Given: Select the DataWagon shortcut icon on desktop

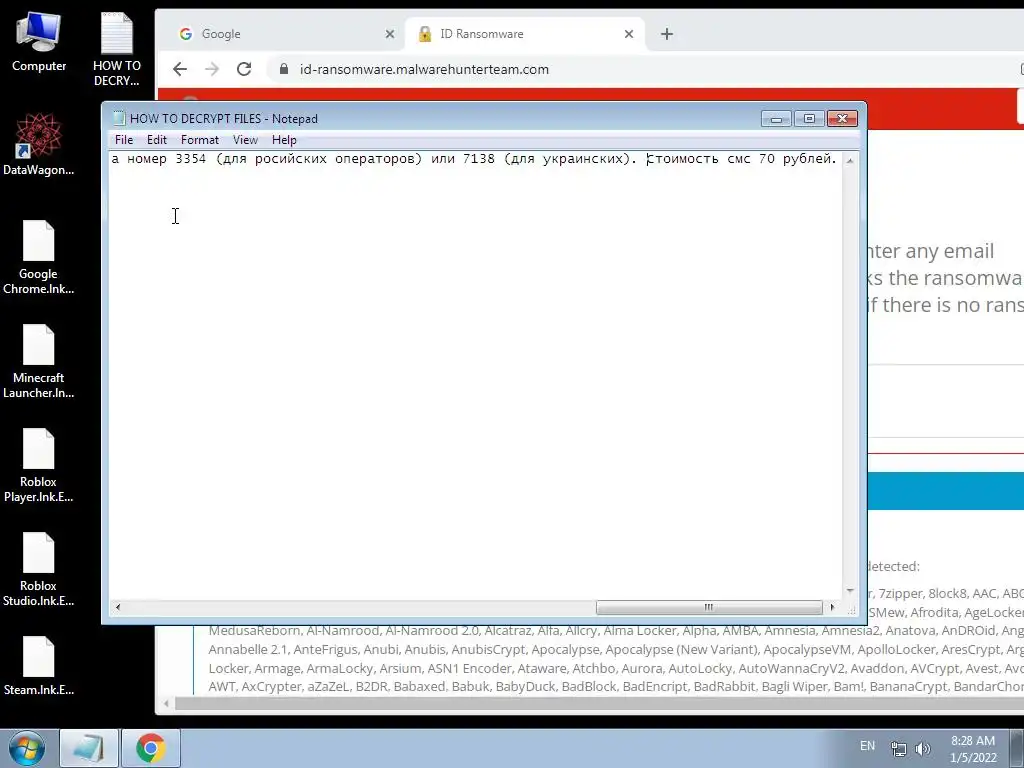Looking at the screenshot, I should point(39,144).
